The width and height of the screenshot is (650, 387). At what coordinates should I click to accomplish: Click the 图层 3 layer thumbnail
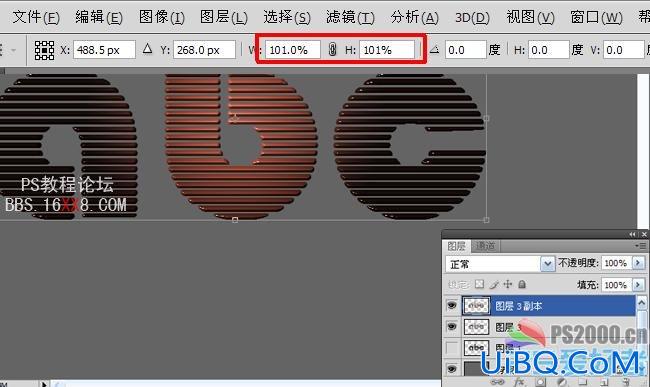(x=476, y=327)
